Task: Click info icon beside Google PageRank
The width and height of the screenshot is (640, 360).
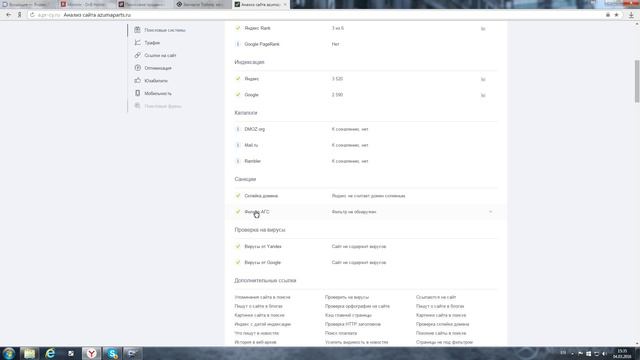Action: coord(238,44)
